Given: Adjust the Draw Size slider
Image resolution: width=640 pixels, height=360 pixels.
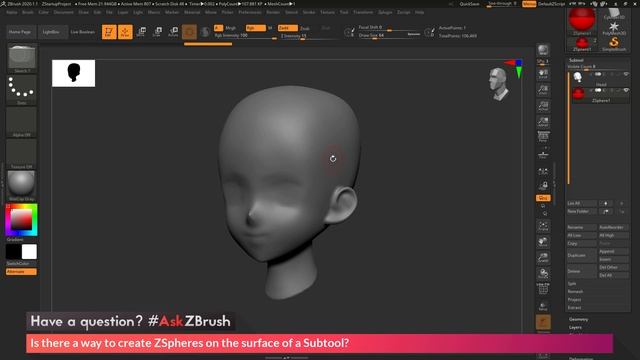Looking at the screenshot, I should [x=389, y=36].
